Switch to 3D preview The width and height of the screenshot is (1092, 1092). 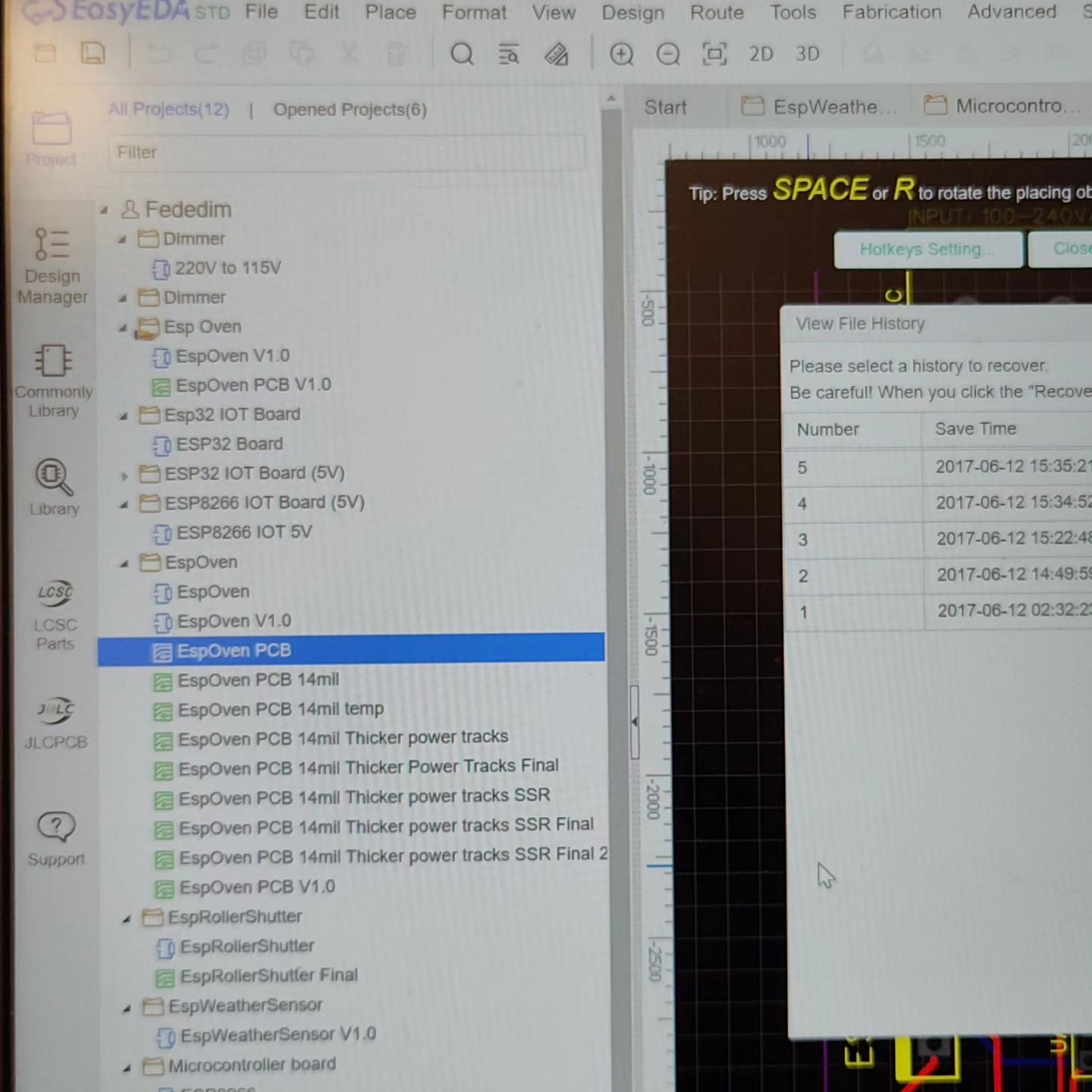point(808,54)
